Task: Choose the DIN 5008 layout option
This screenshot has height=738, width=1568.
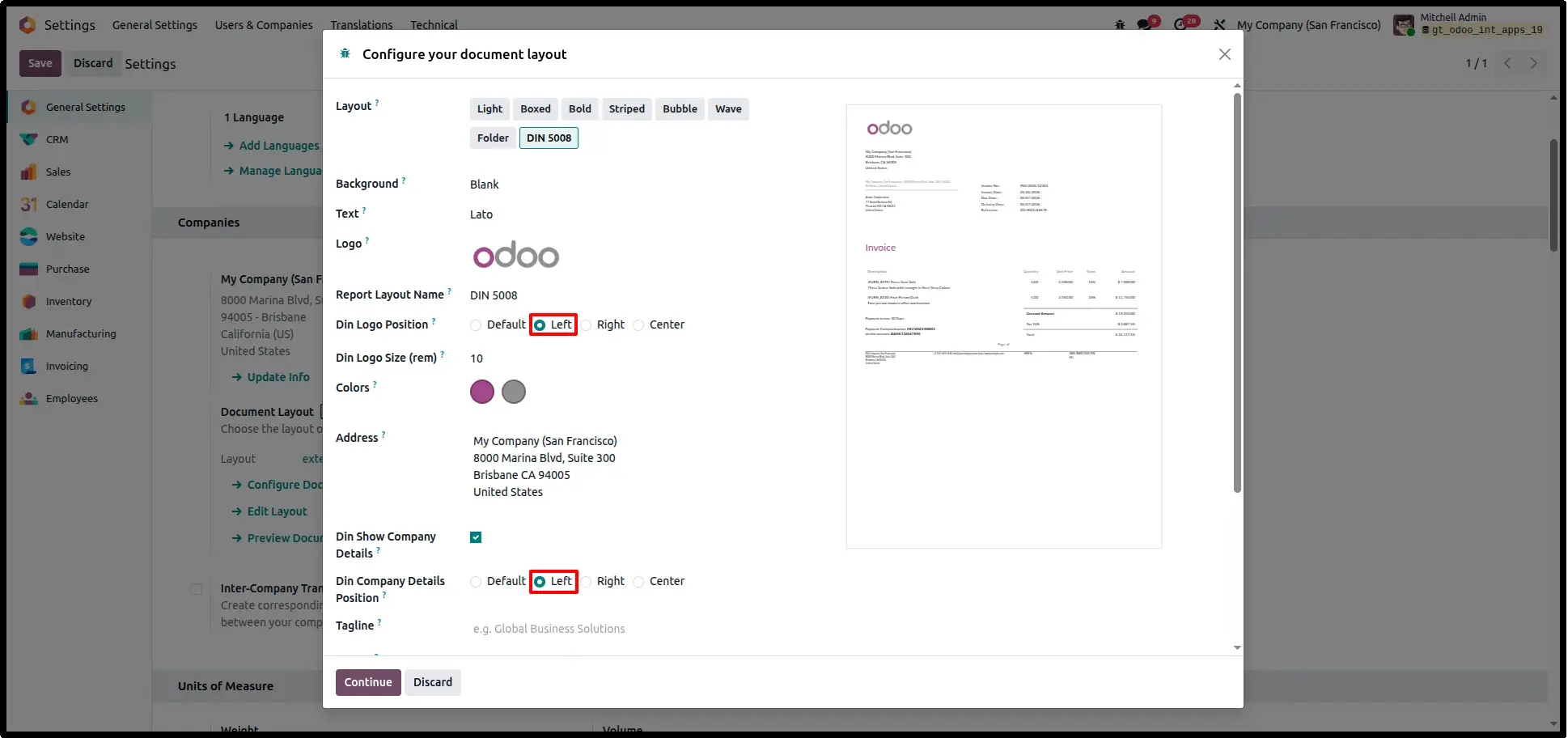Action: coord(549,138)
